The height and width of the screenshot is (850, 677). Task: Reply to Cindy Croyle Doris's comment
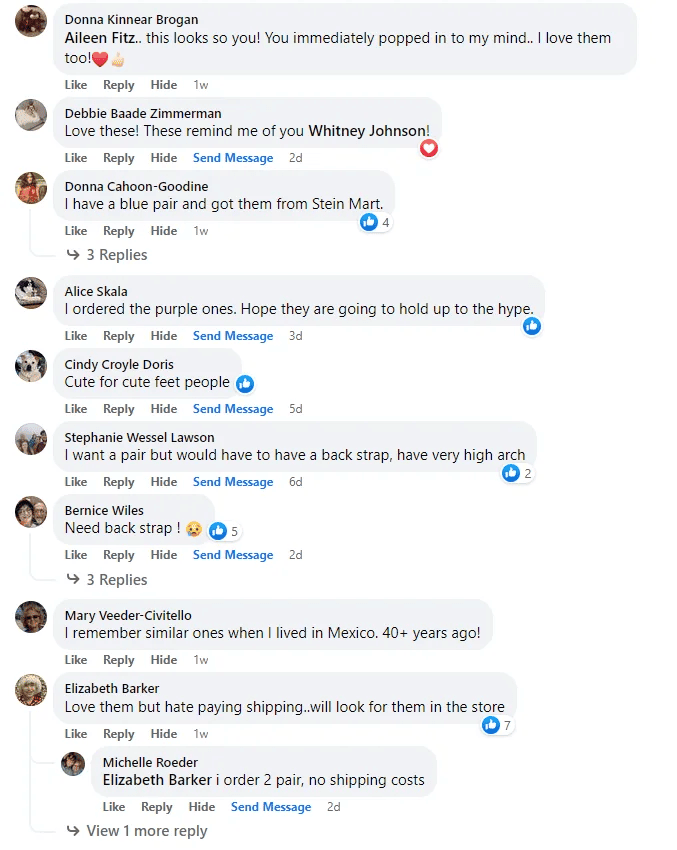click(x=119, y=409)
